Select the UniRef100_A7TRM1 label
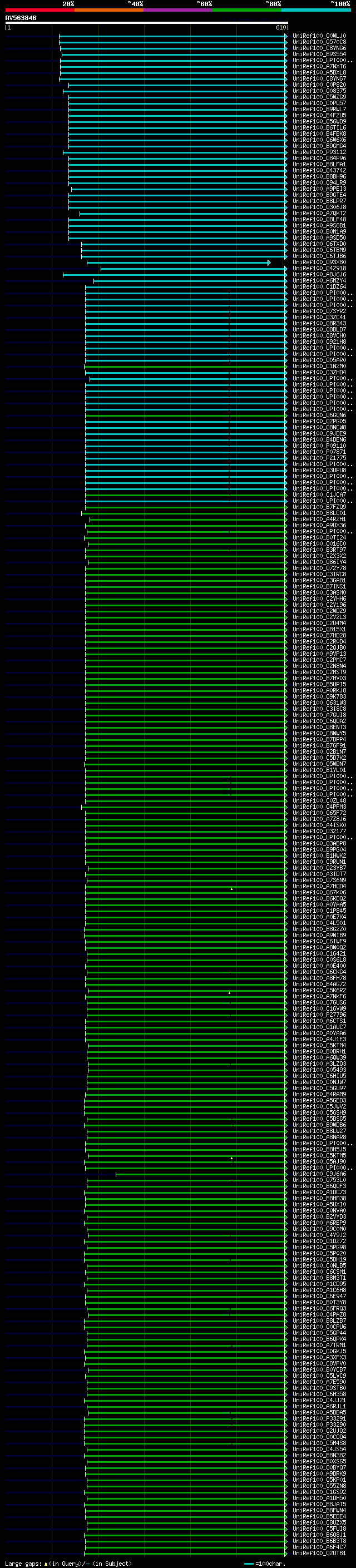The height and width of the screenshot is (1568, 356). click(x=319, y=1344)
